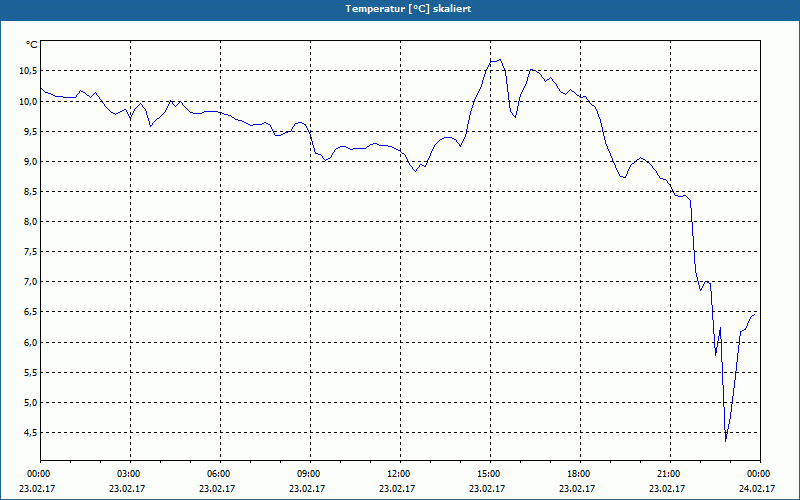Click the 12:00 time label
The image size is (800, 500).
[400, 474]
